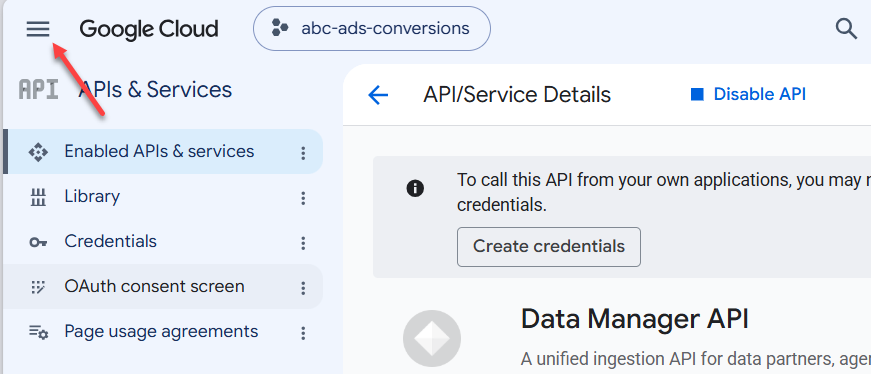Open OAuth consent screen in sidebar

[163, 287]
